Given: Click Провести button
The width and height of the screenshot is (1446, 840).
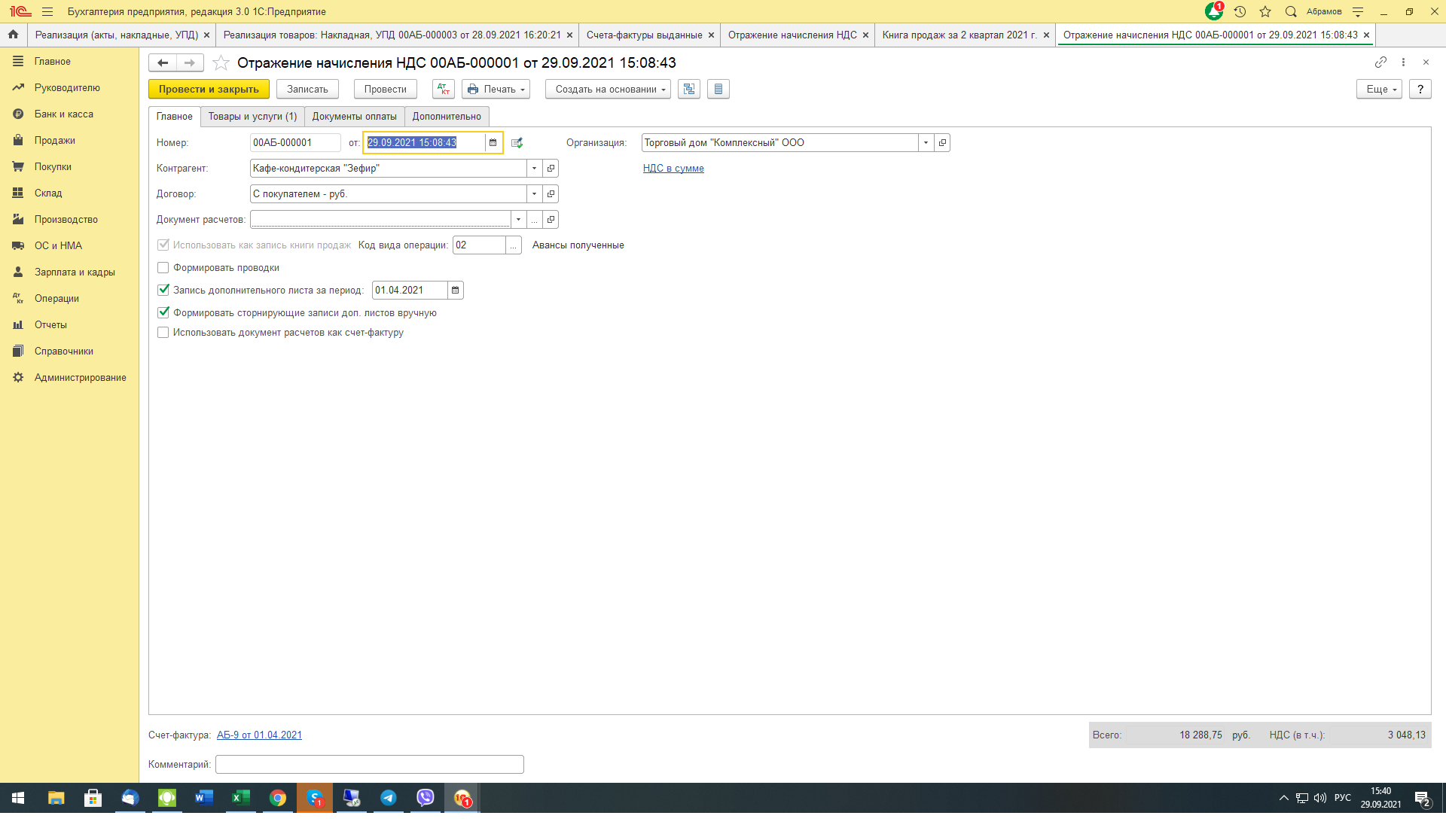Looking at the screenshot, I should point(385,89).
